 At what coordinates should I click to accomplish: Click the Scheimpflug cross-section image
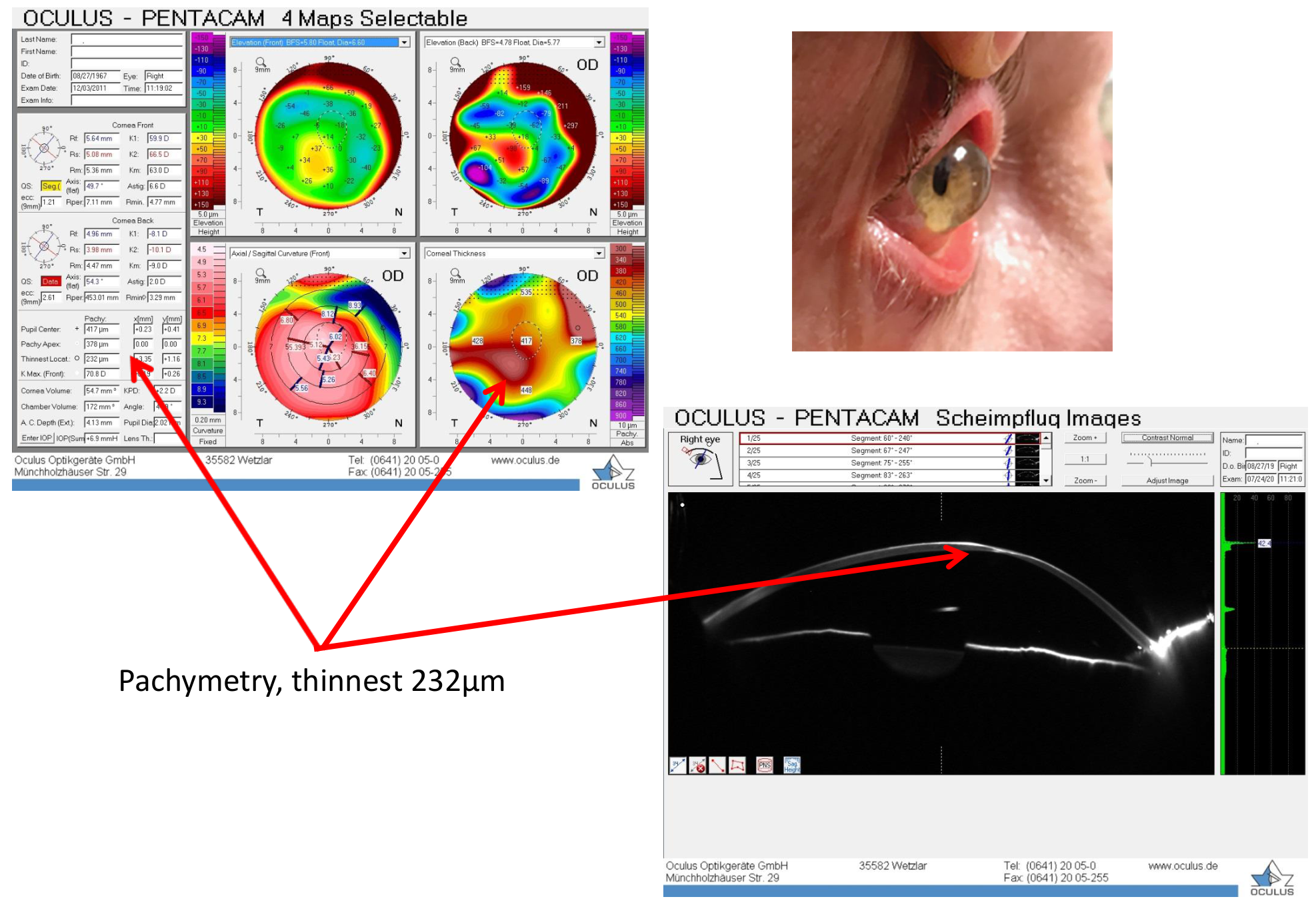click(x=941, y=634)
